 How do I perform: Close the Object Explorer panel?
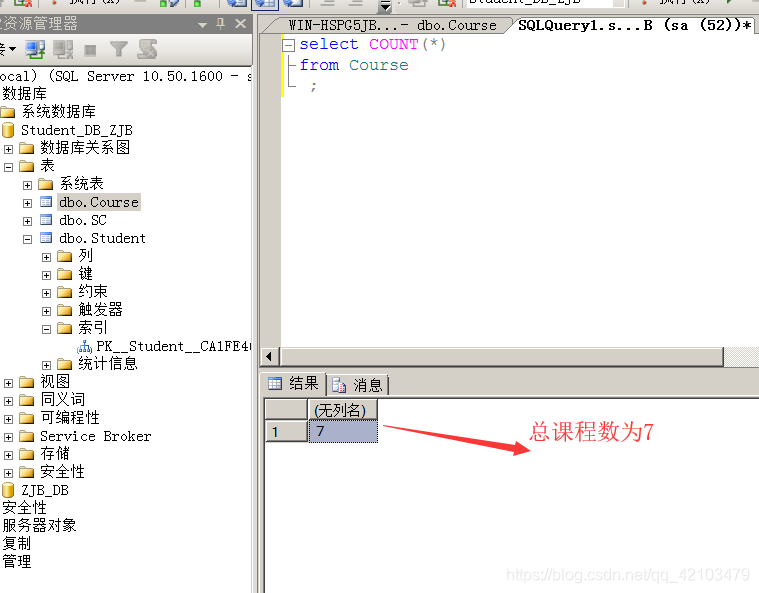coord(241,23)
